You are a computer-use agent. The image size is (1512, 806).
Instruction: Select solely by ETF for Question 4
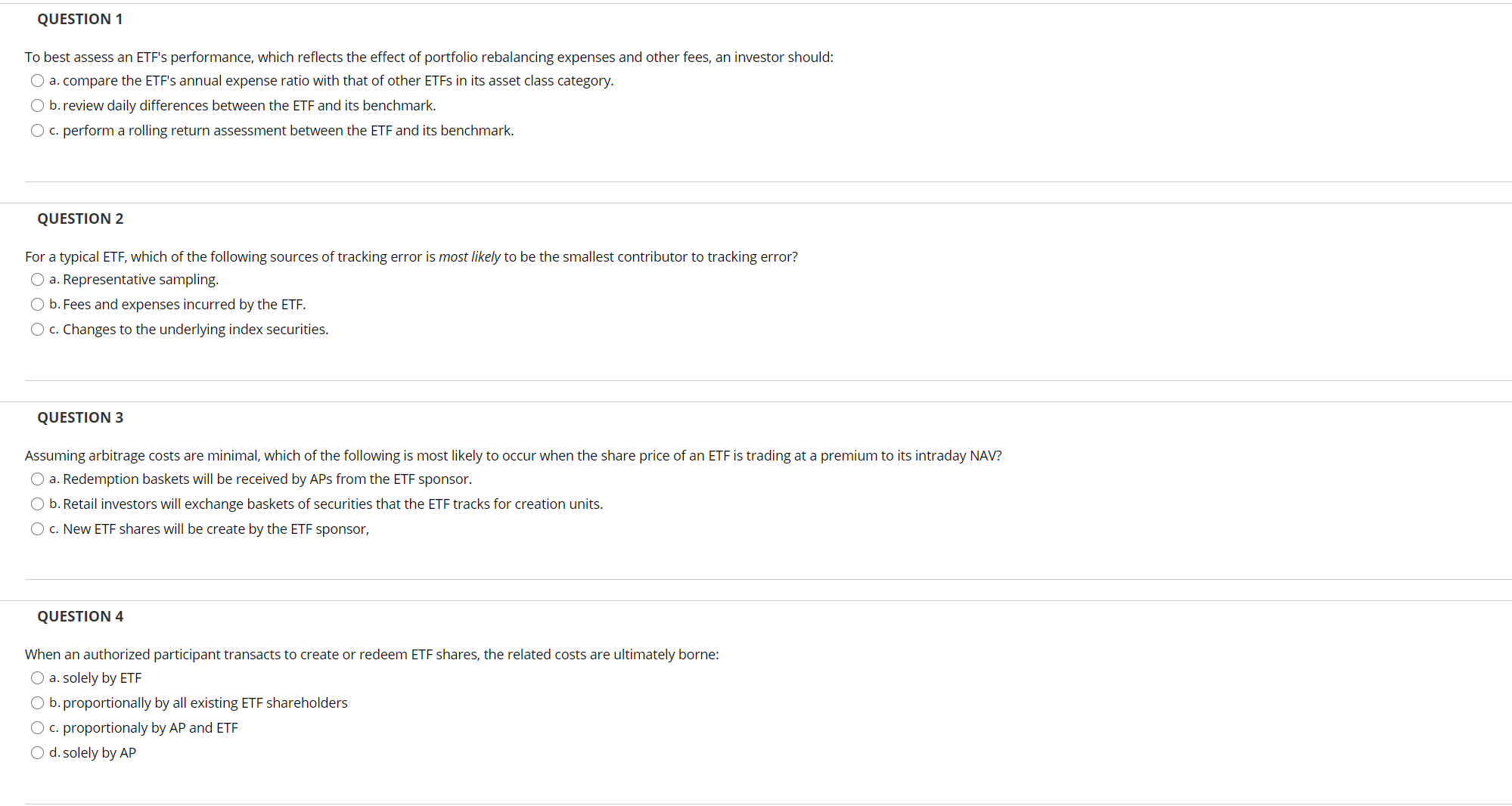[37, 677]
